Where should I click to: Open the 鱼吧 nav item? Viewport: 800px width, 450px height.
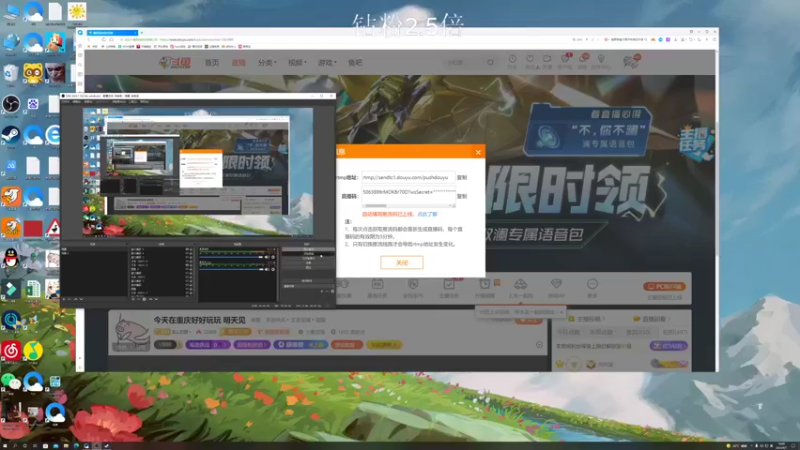pos(355,63)
